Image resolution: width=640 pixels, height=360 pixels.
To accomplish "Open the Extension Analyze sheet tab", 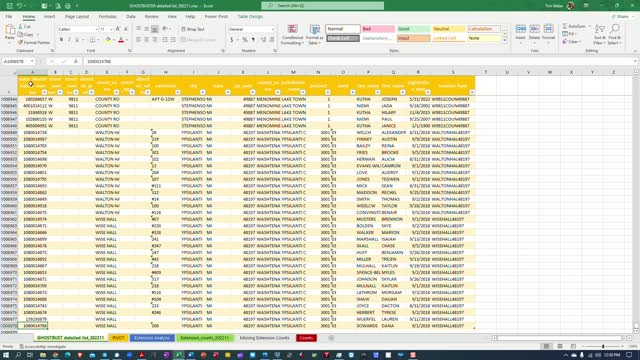I will 152,338.
